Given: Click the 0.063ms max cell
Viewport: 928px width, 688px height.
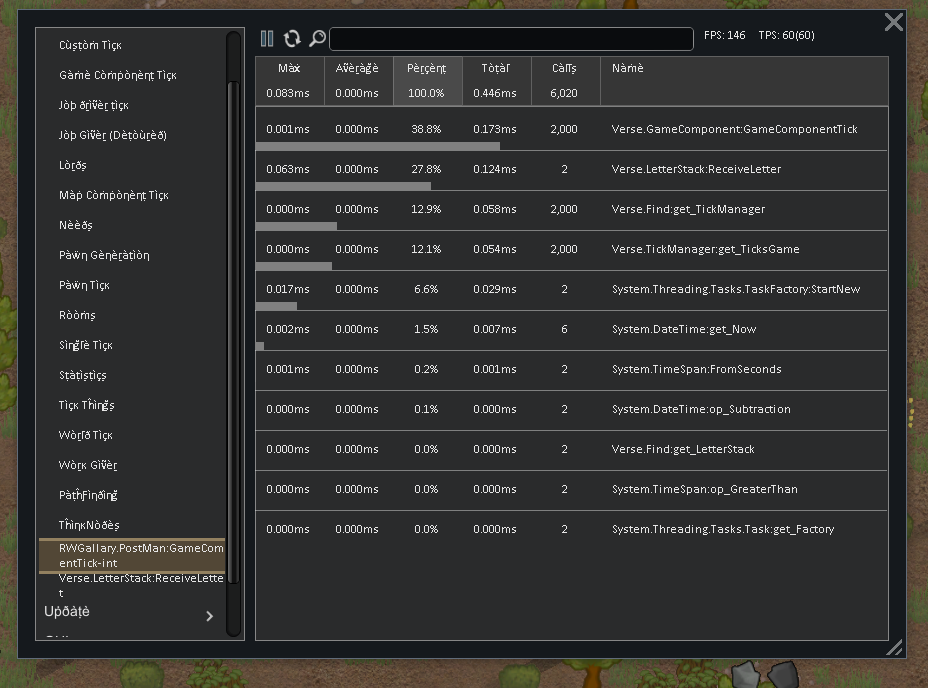Looking at the screenshot, I should click(288, 169).
